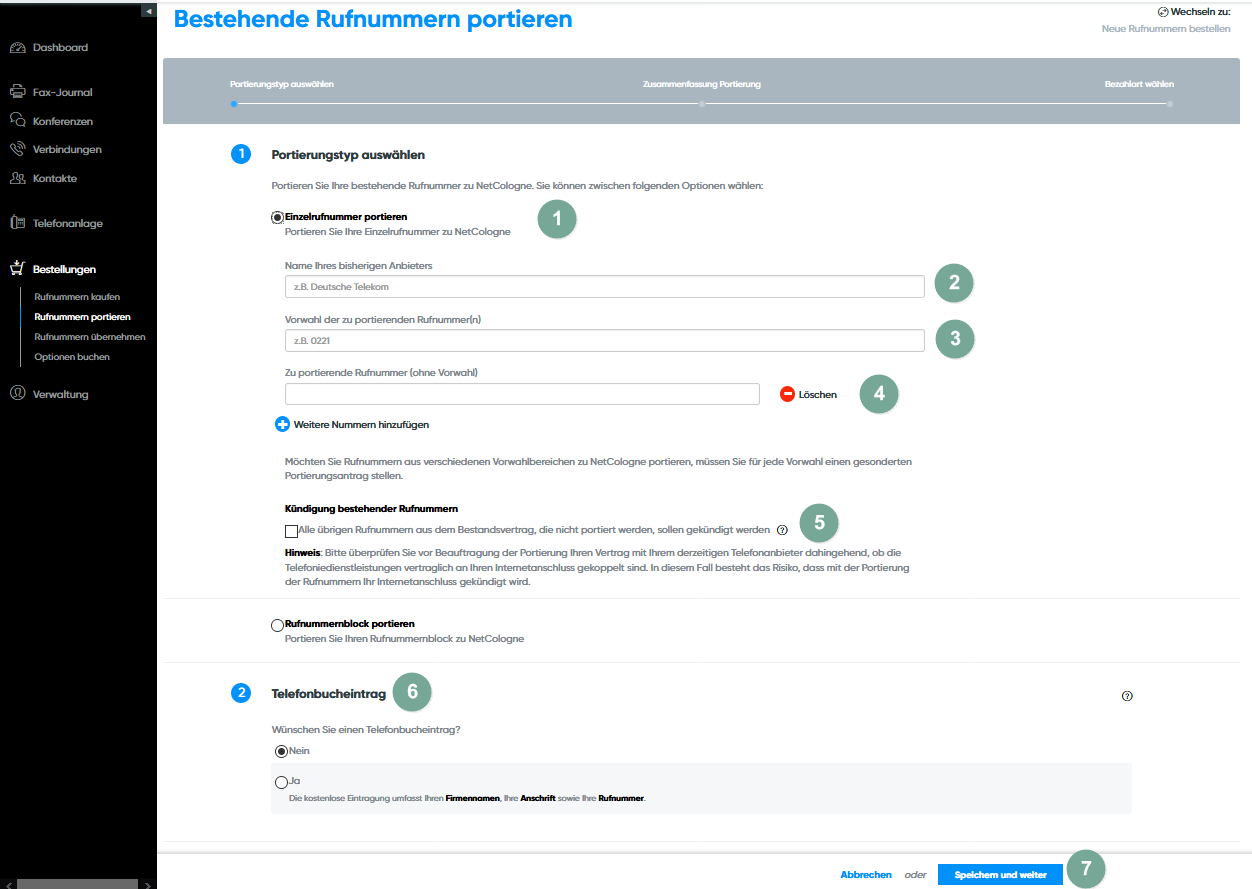Open Rufnummern kaufen submenu item
This screenshot has width=1252, height=889.
point(77,297)
